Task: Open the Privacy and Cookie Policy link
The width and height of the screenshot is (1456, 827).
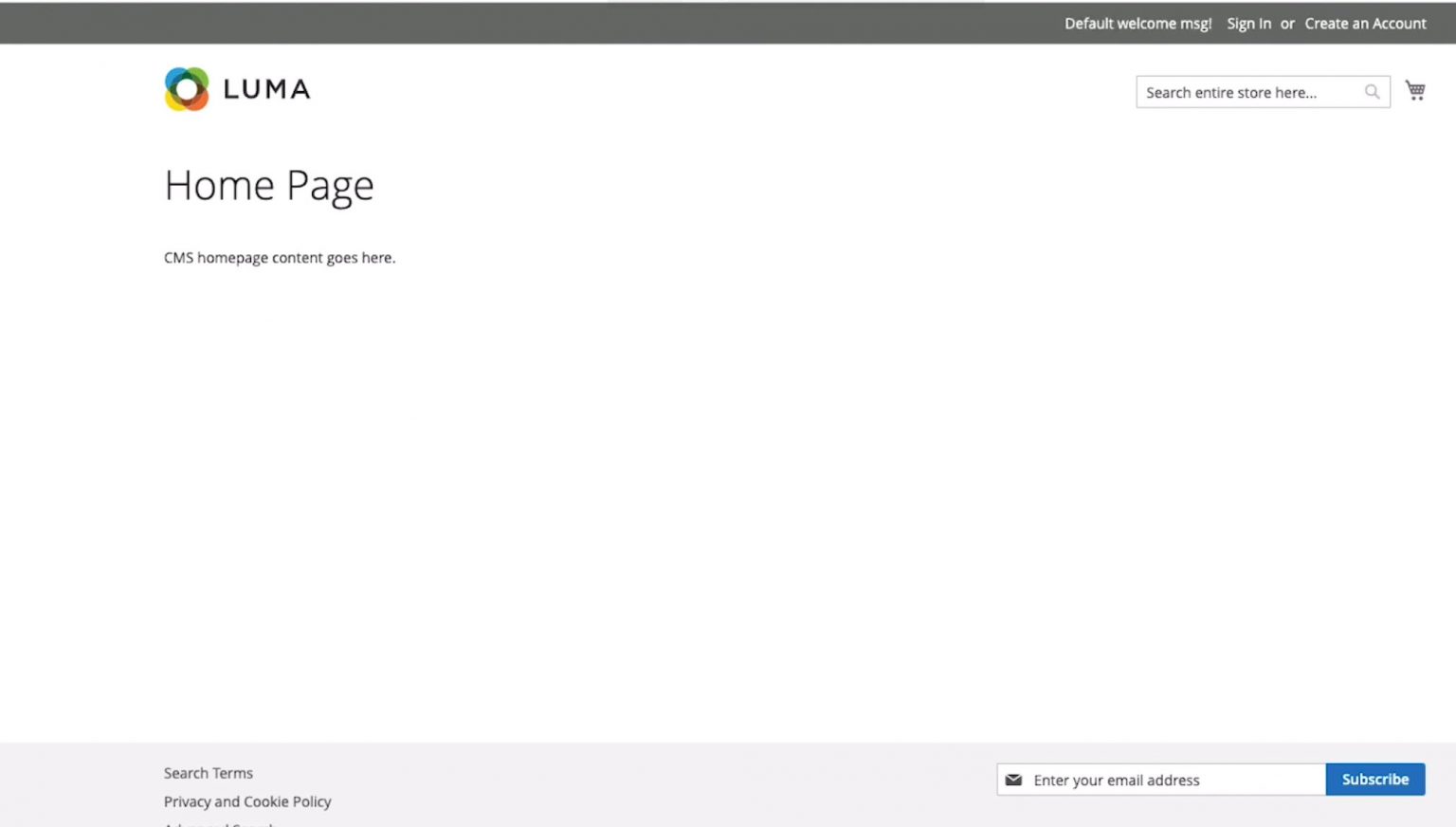Action: point(247,801)
